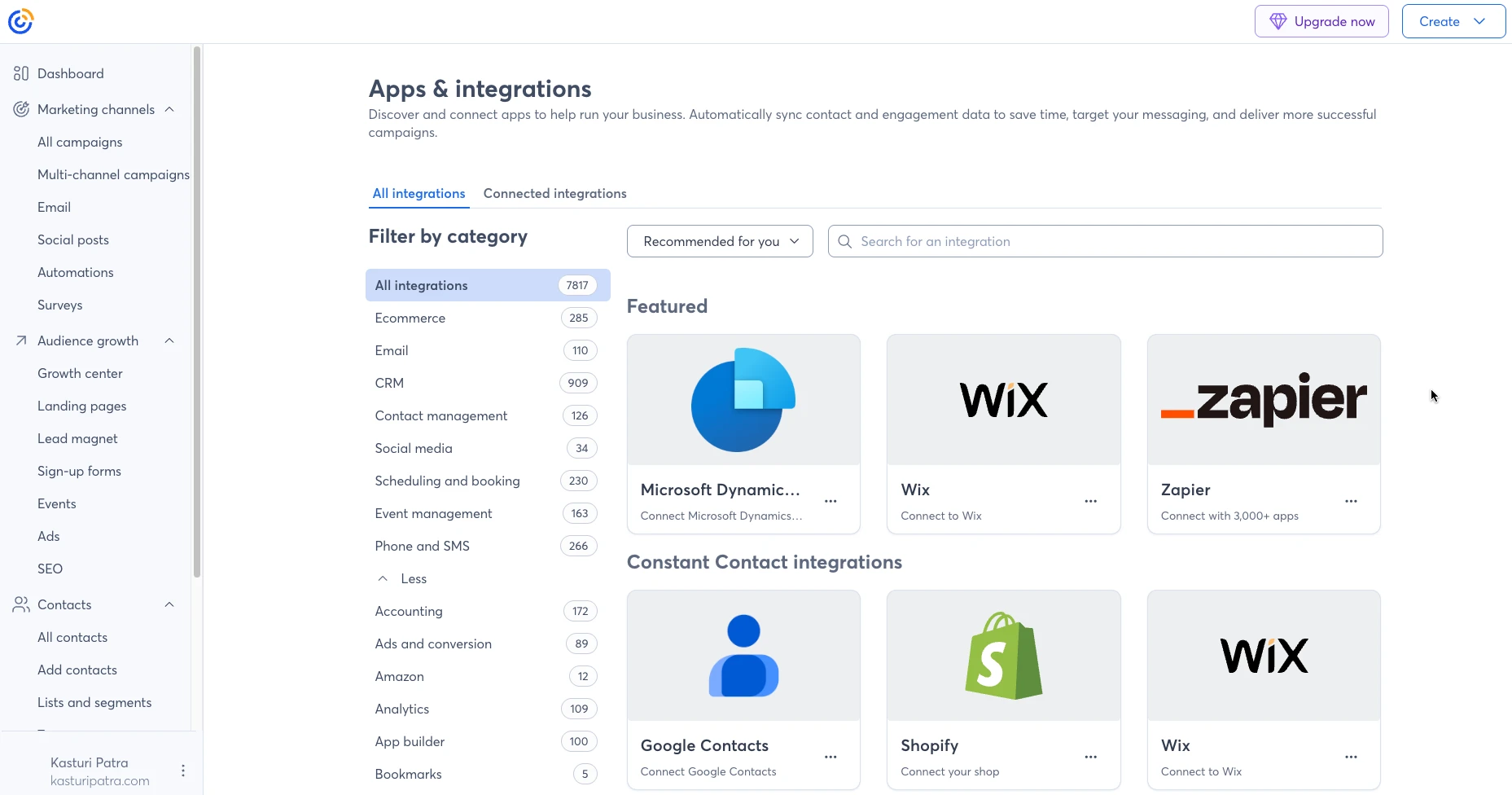Open the Create dropdown menu
This screenshot has width=1512, height=795.
(x=1453, y=21)
